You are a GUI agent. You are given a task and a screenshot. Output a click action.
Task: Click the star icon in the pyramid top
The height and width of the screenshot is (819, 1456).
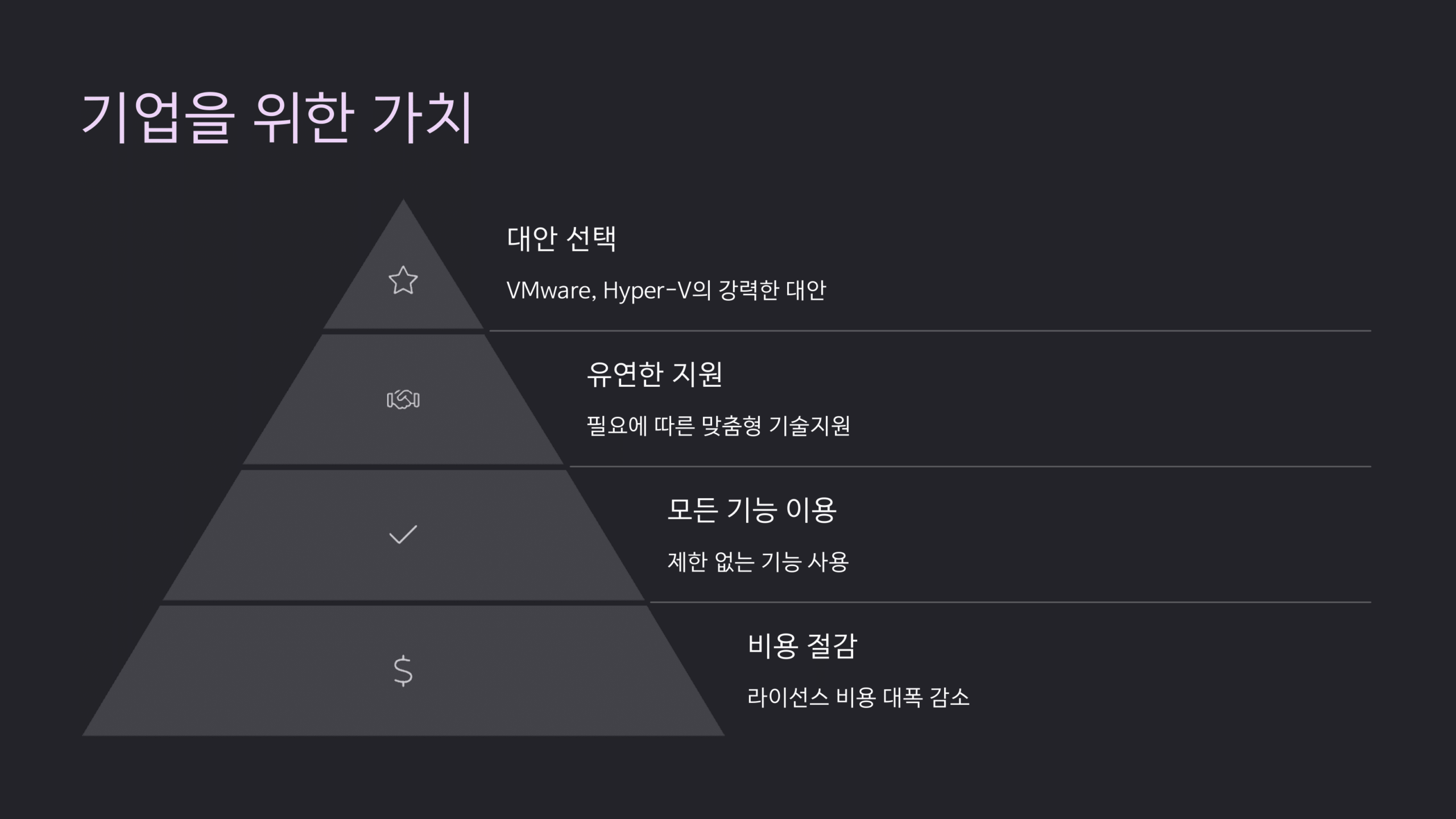pos(403,280)
